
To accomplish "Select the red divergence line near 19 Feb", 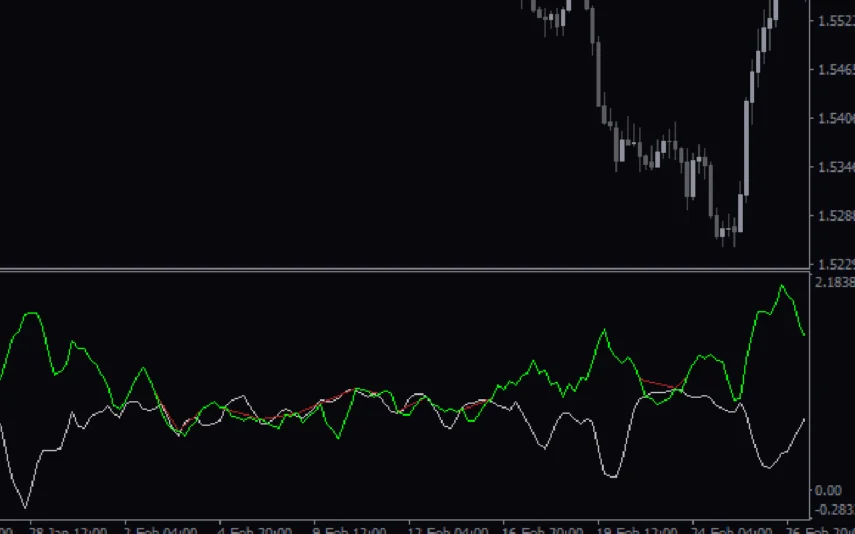I will click(x=662, y=384).
